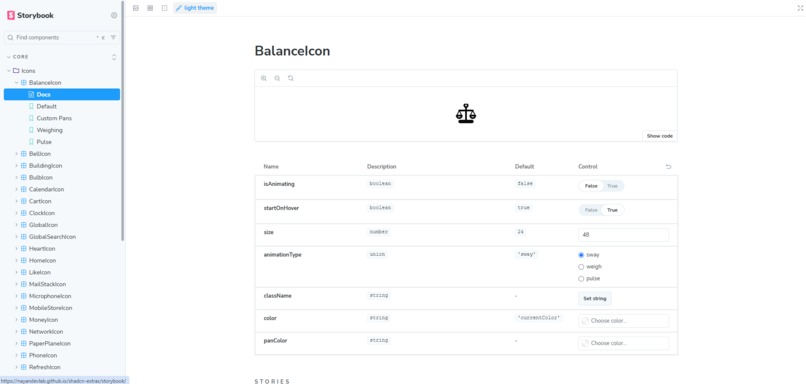Click Set string for className
Image resolution: width=806 pixels, height=384 pixels.
595,298
